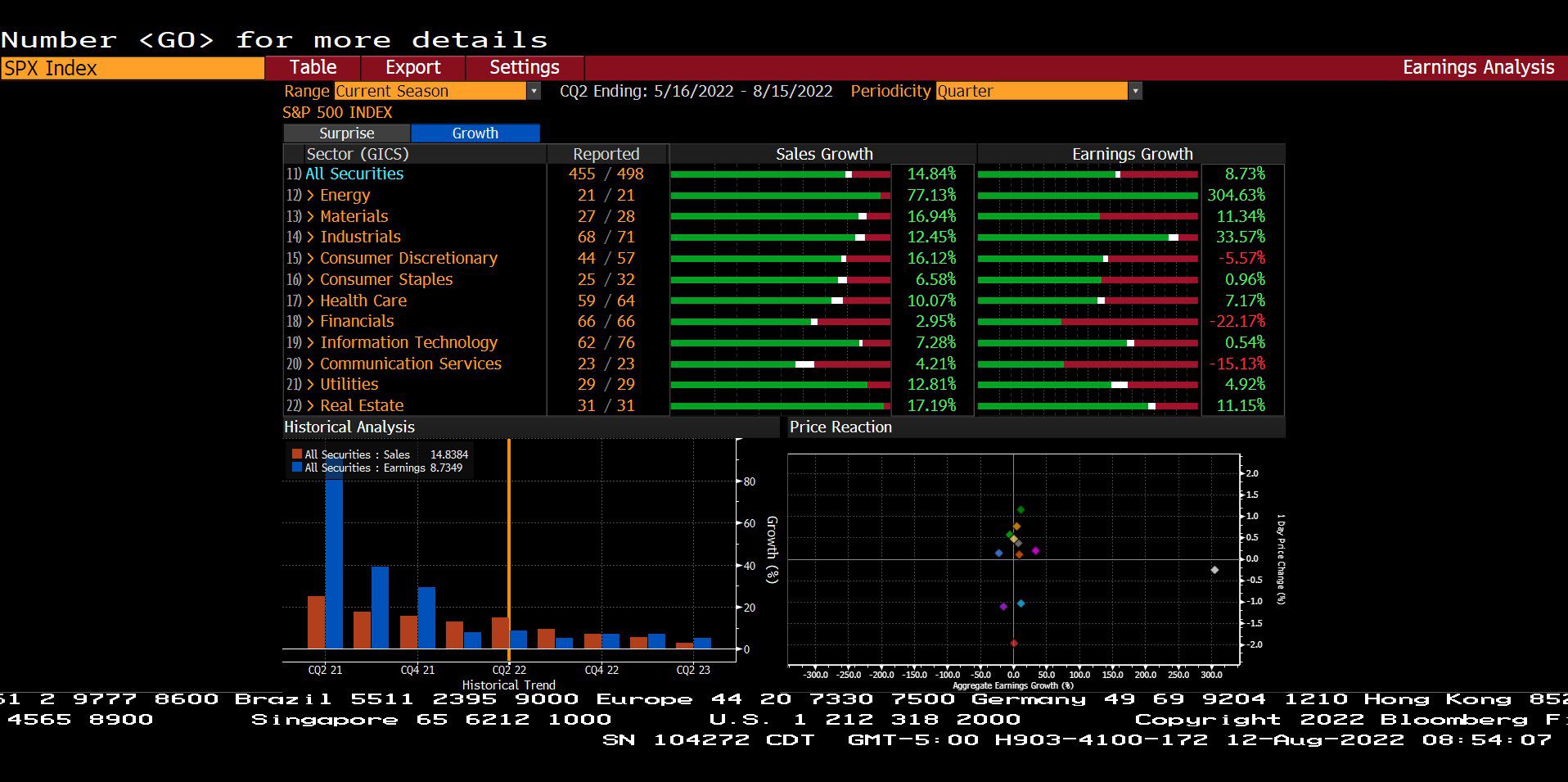Click the topmost green diamond in scatter

coord(1021,510)
